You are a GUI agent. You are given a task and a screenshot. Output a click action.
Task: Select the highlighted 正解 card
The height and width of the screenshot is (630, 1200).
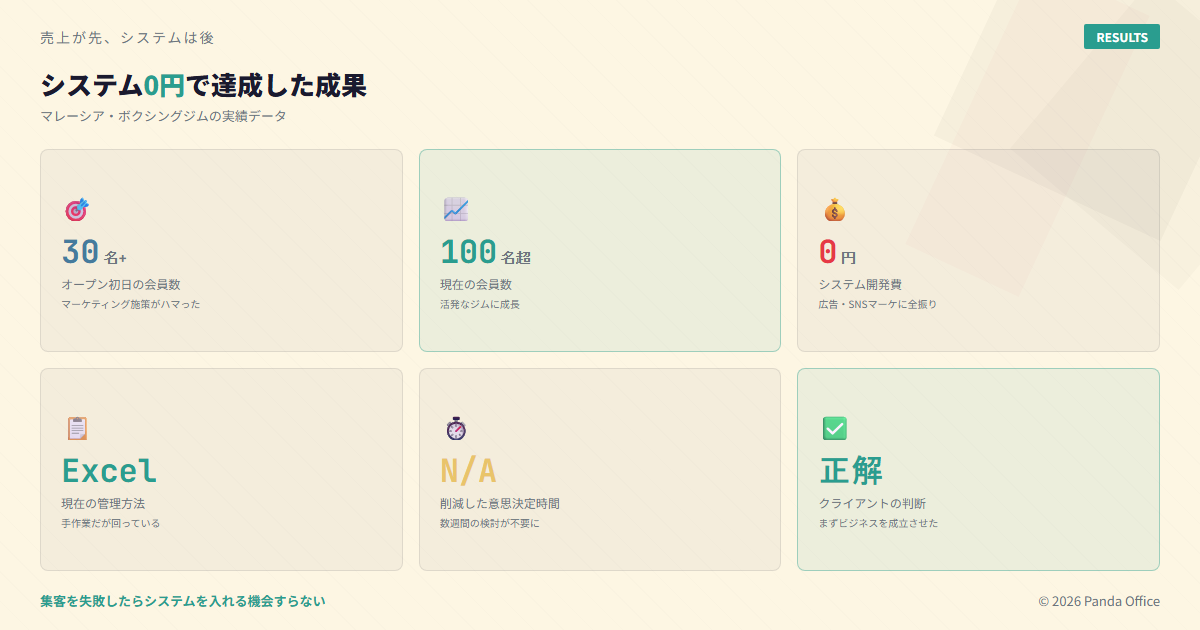pos(978,468)
